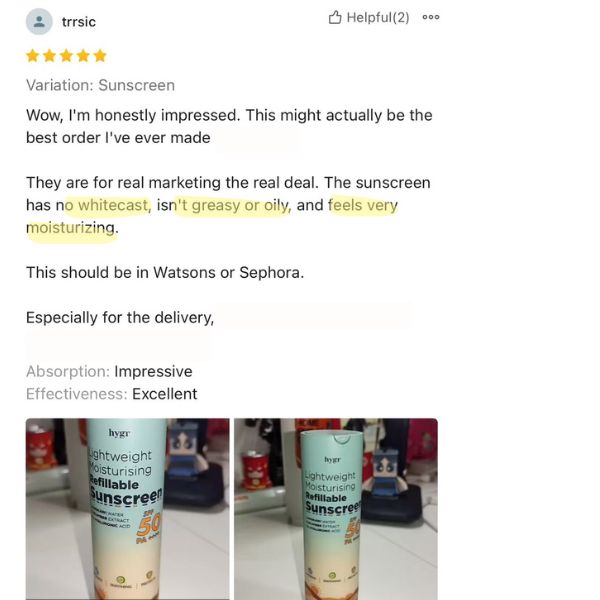Open the three-dot more options menu
This screenshot has width=600, height=600.
coord(431,17)
